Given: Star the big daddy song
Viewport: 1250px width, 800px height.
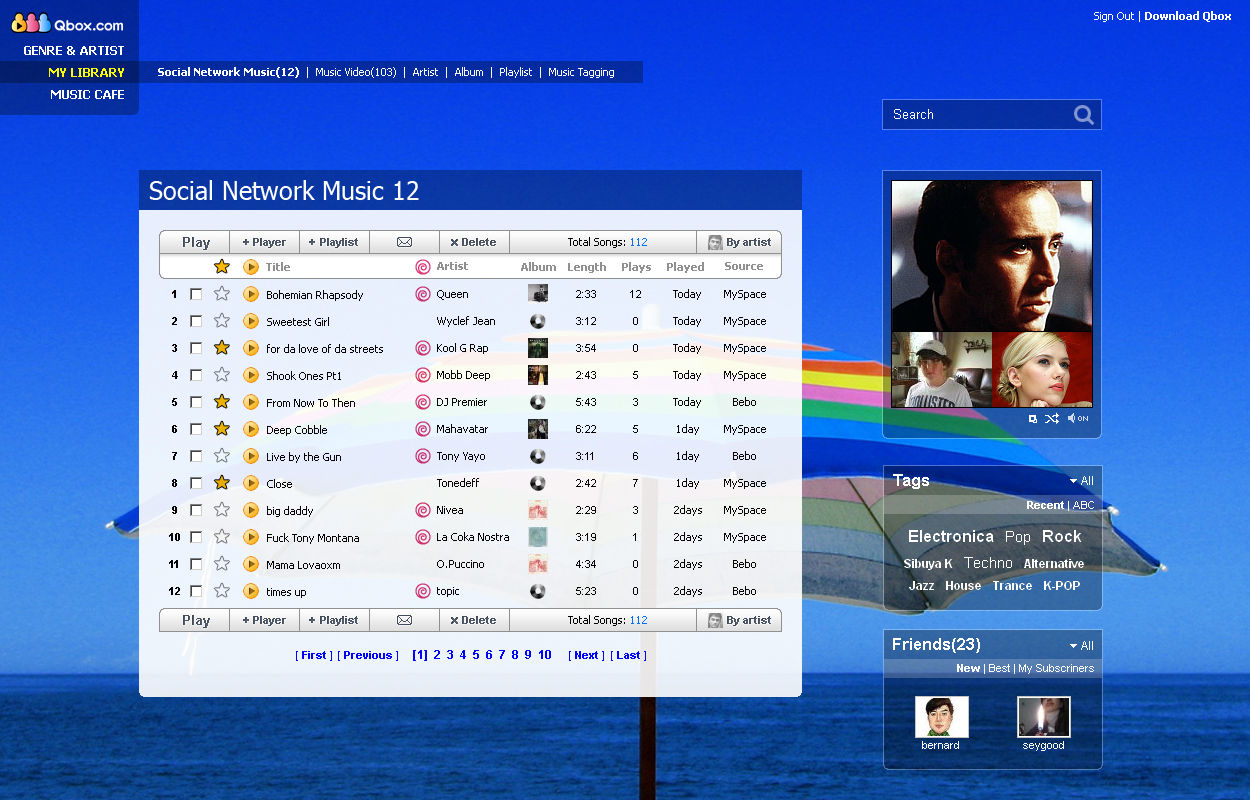Looking at the screenshot, I should (x=222, y=510).
